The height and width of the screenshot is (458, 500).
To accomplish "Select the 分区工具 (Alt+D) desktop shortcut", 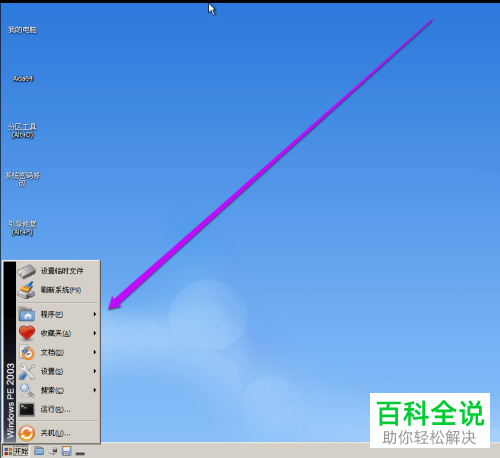I will [22, 131].
